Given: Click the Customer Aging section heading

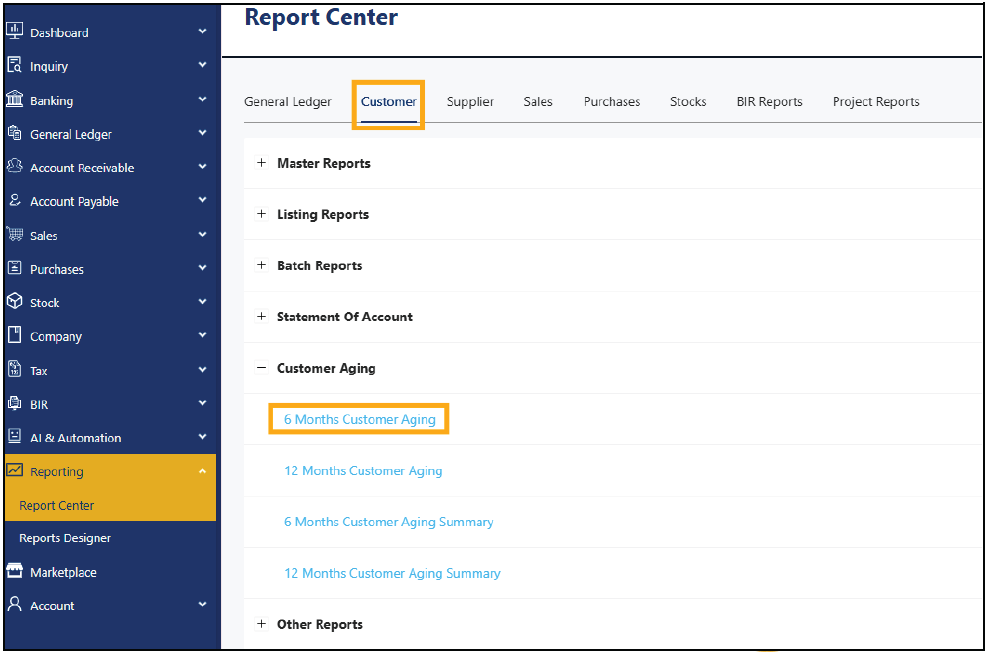Looking at the screenshot, I should tap(326, 368).
